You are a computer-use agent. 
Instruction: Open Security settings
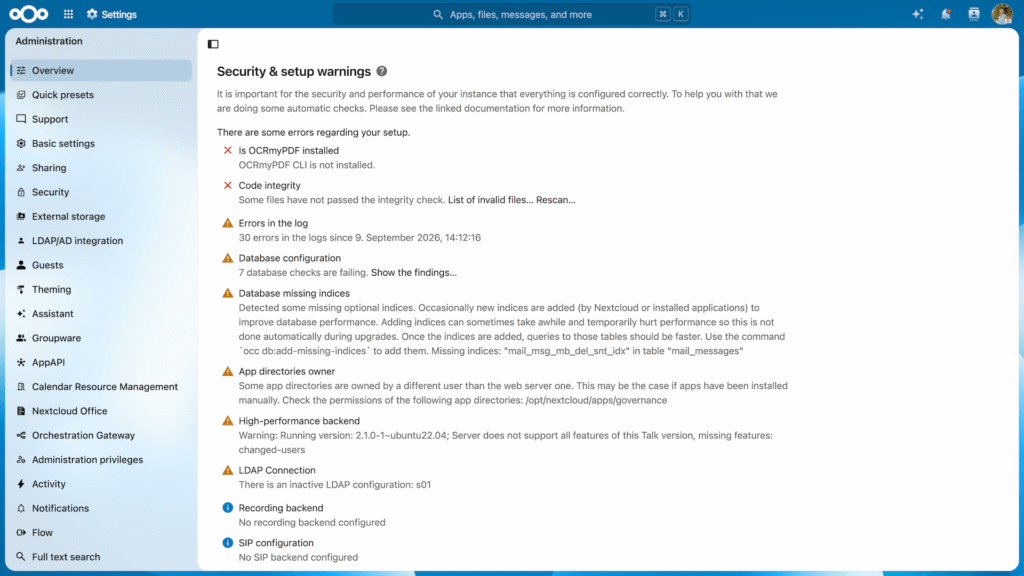101,192
